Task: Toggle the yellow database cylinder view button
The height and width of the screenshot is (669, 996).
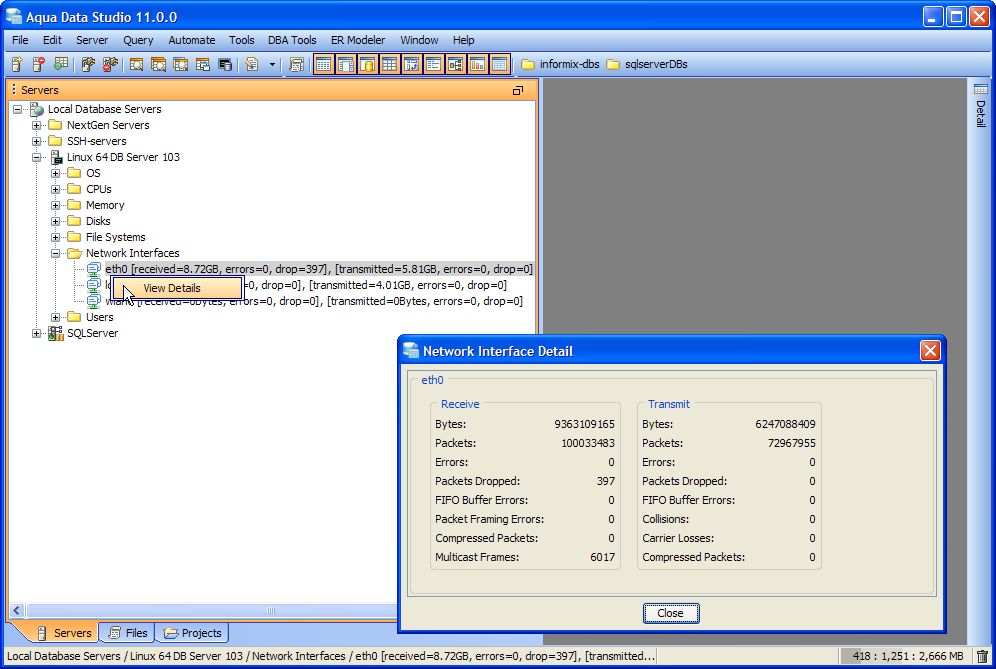Action: (368, 64)
